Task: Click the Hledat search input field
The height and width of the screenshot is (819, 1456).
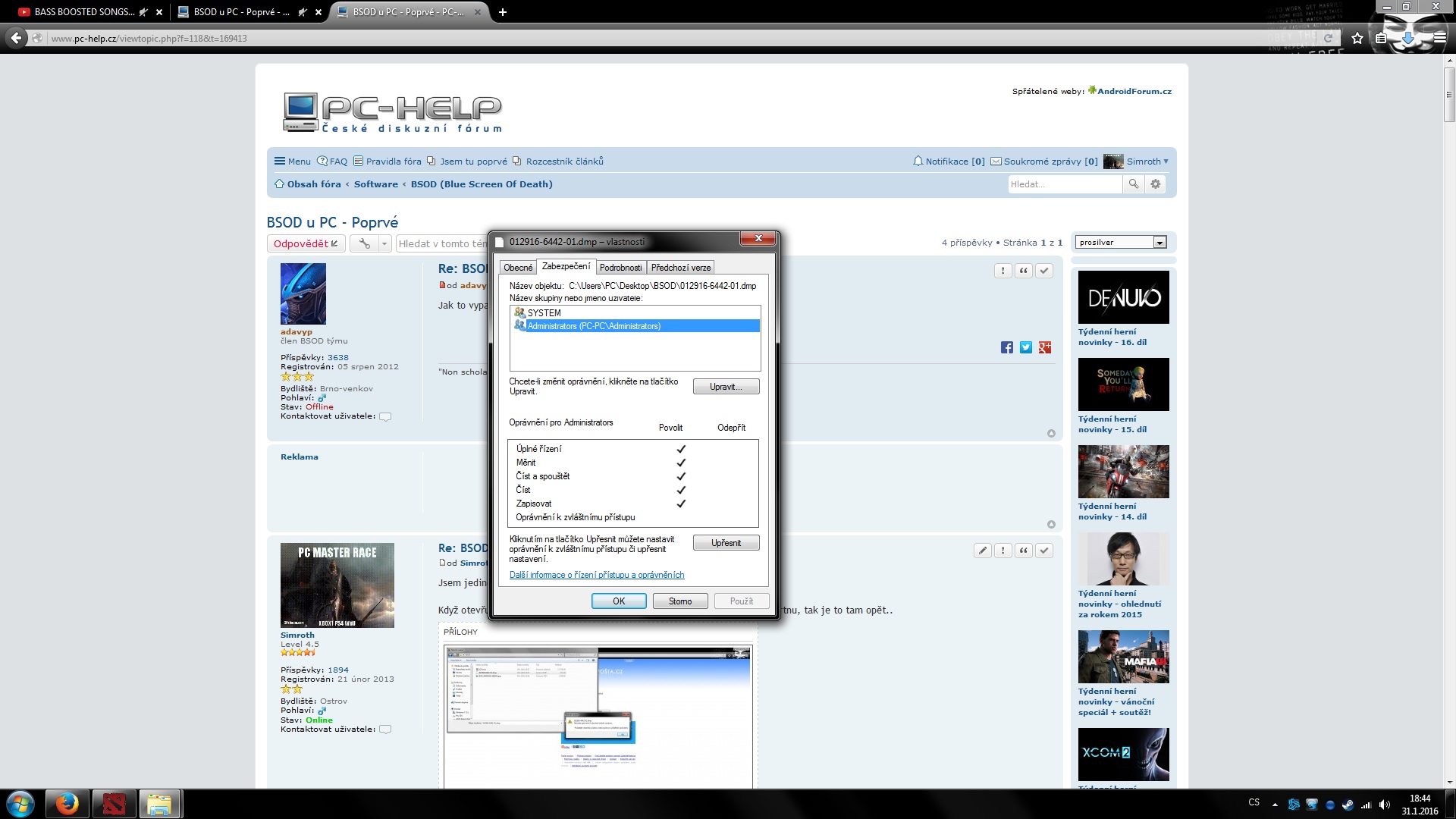Action: coord(1064,184)
